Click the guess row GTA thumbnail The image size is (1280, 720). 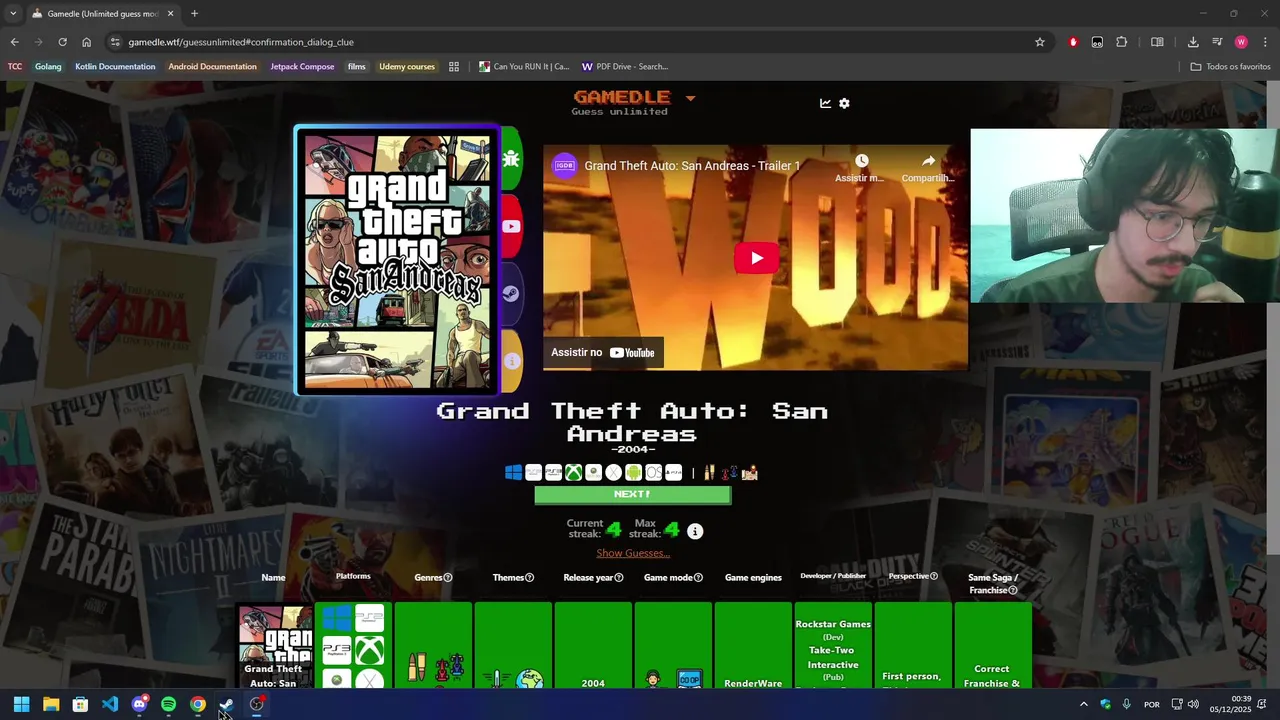(x=274, y=646)
